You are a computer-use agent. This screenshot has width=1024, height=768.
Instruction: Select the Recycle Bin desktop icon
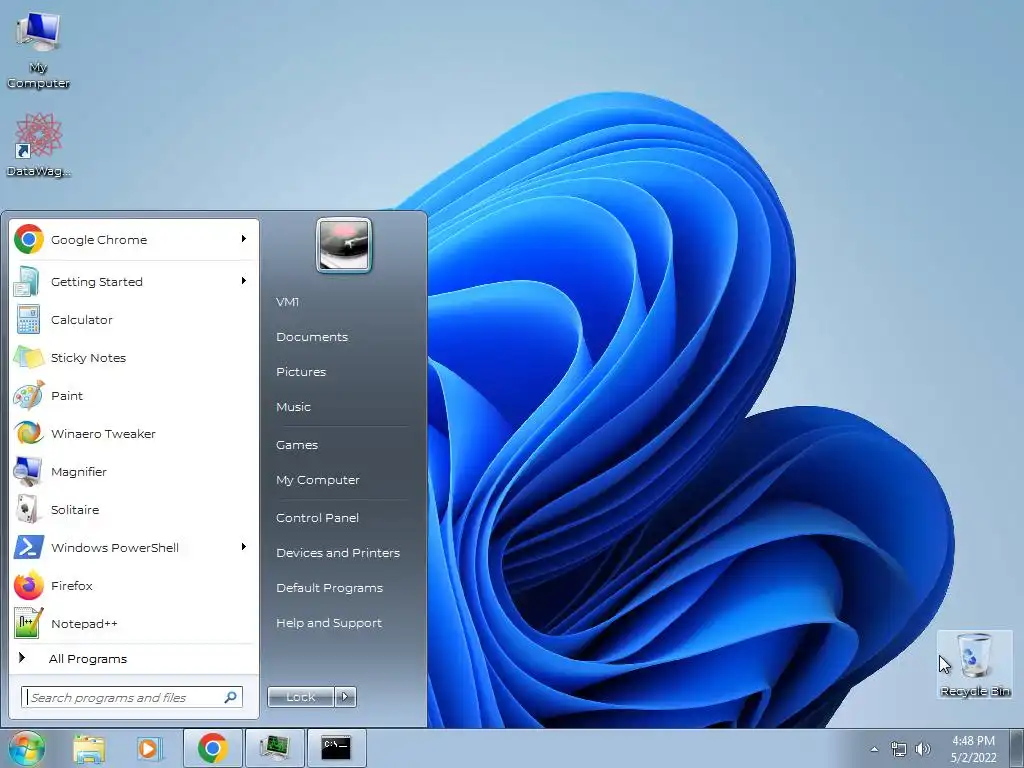974,664
